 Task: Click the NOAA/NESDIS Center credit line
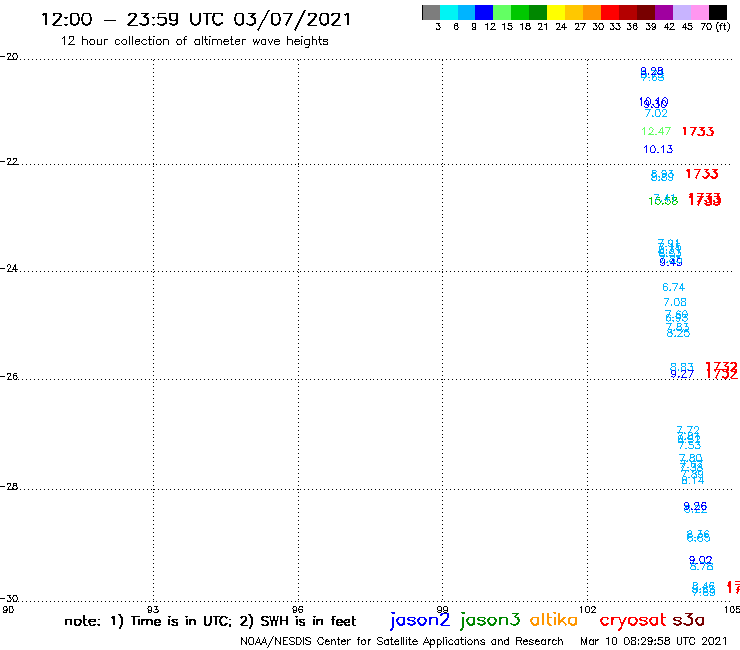pyautogui.click(x=402, y=641)
